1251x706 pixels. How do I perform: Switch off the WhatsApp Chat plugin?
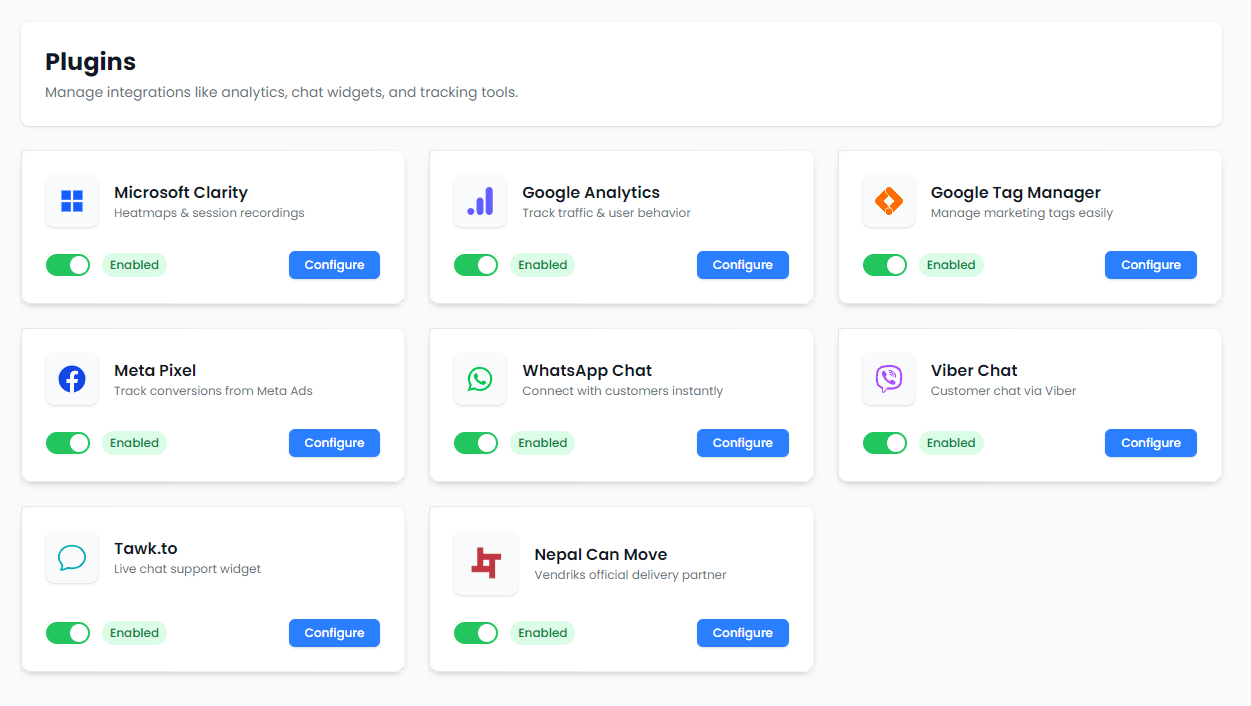pos(476,442)
